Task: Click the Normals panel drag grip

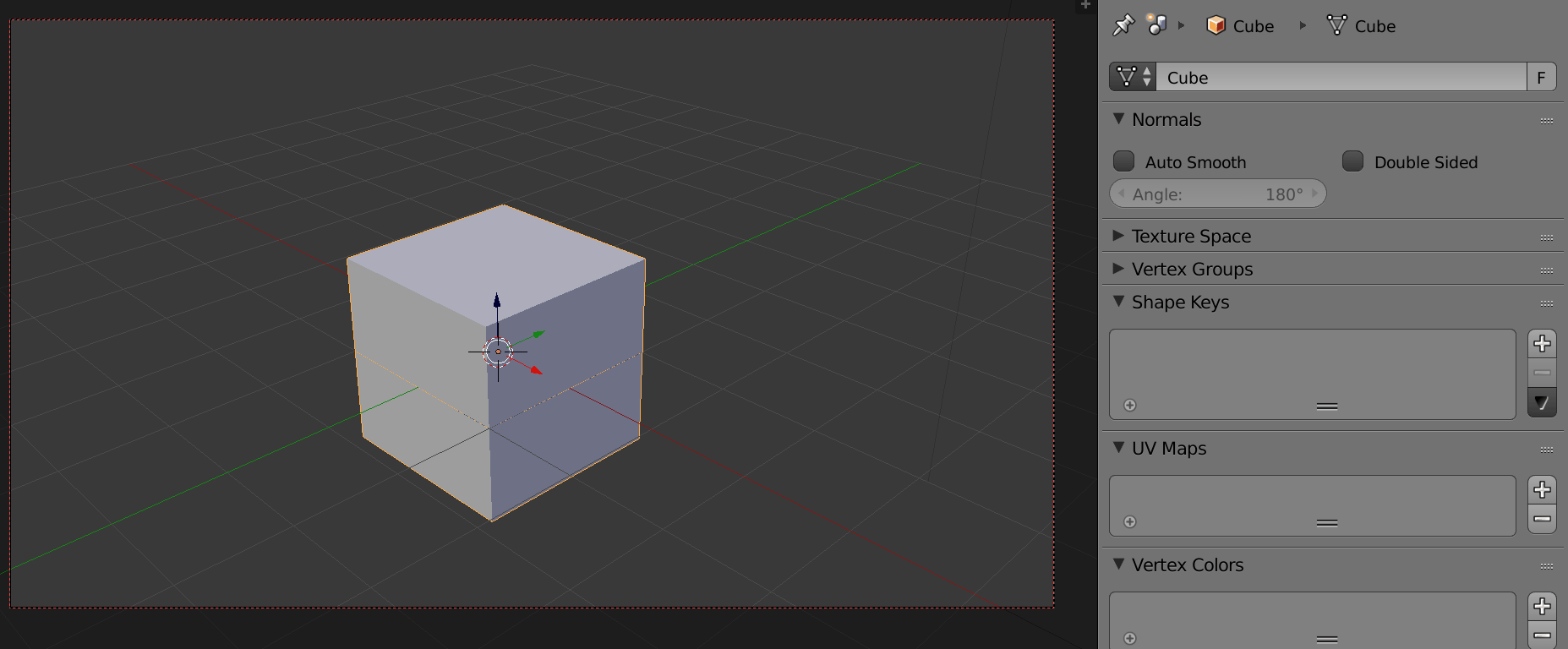Action: pos(1547,121)
